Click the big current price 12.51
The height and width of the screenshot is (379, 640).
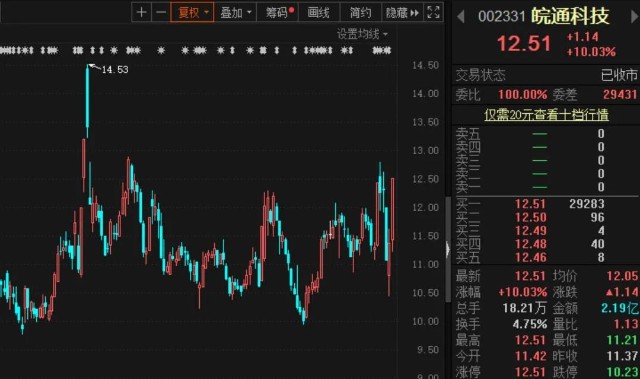(524, 43)
